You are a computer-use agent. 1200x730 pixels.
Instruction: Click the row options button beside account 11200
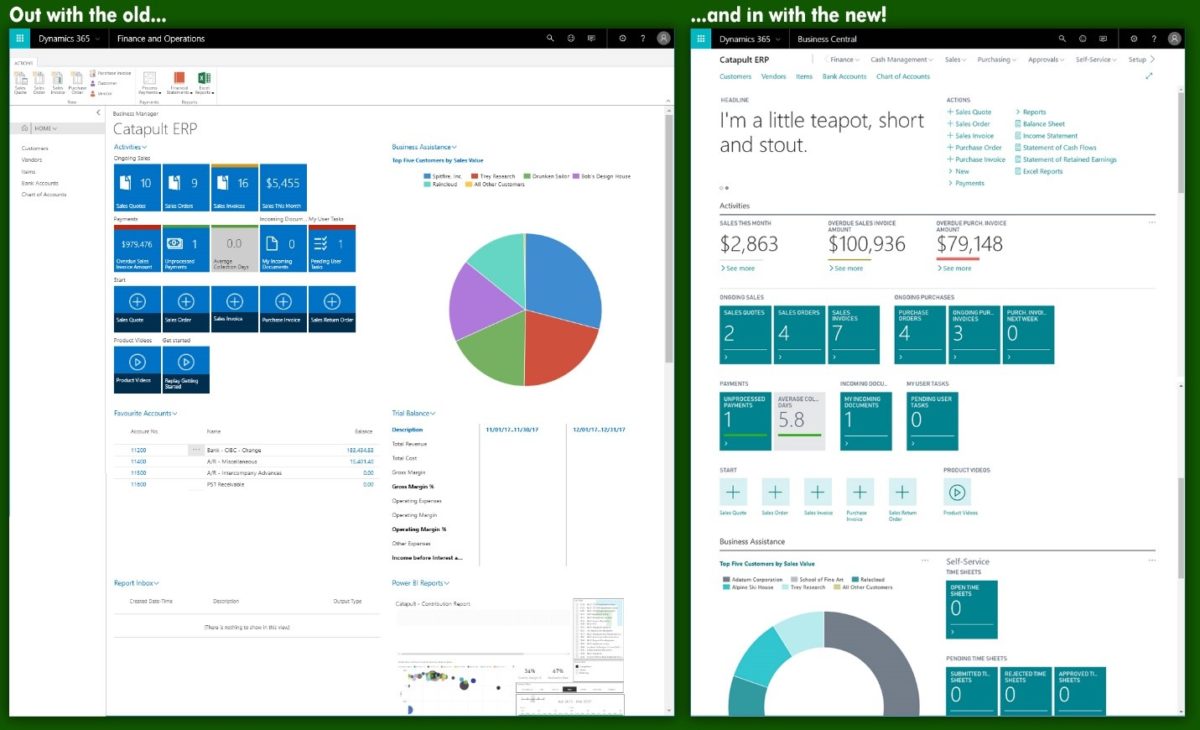pyautogui.click(x=196, y=450)
